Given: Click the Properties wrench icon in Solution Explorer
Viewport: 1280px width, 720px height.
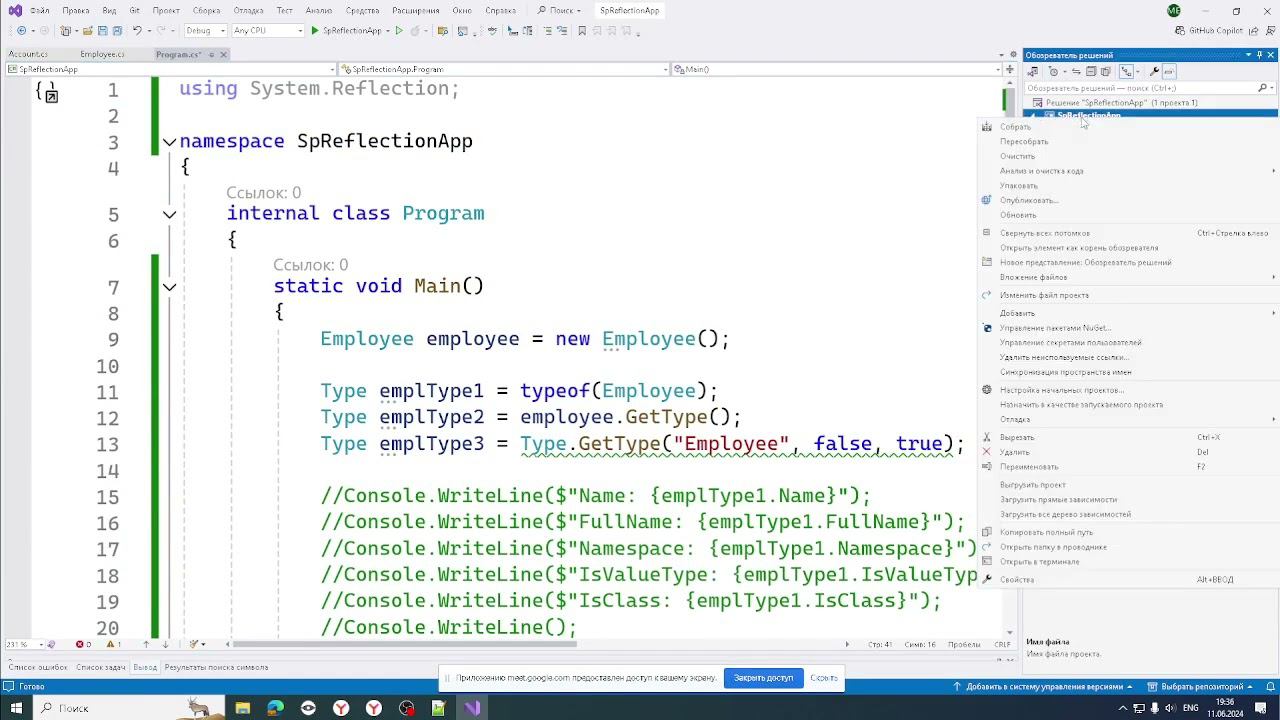Looking at the screenshot, I should [x=1153, y=72].
